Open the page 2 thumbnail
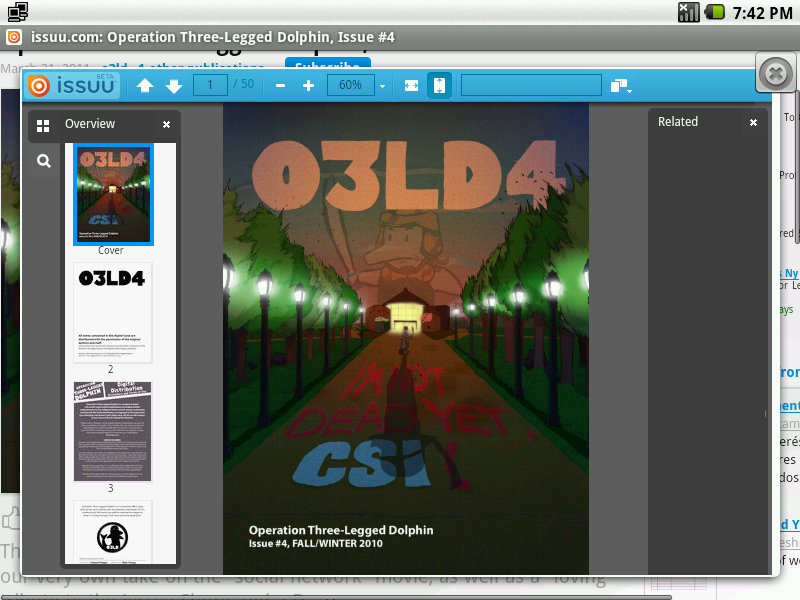The height and width of the screenshot is (600, 800). tap(113, 313)
